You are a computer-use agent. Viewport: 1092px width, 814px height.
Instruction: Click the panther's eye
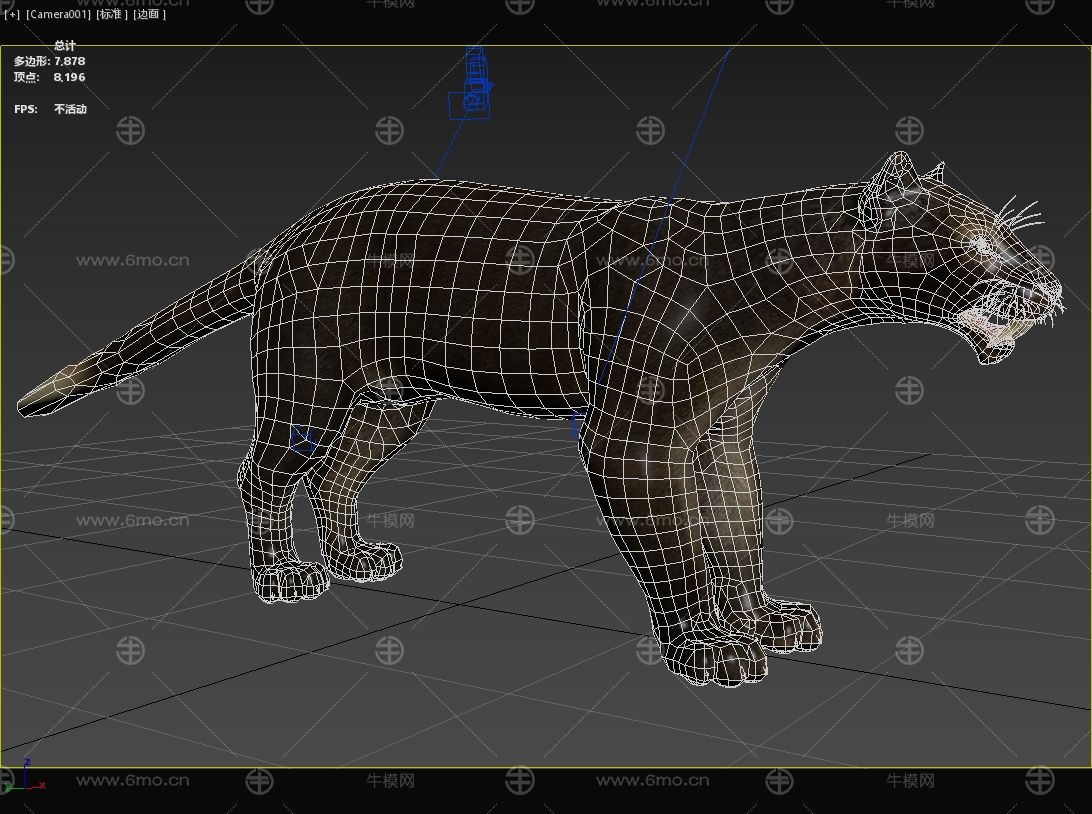pos(984,244)
